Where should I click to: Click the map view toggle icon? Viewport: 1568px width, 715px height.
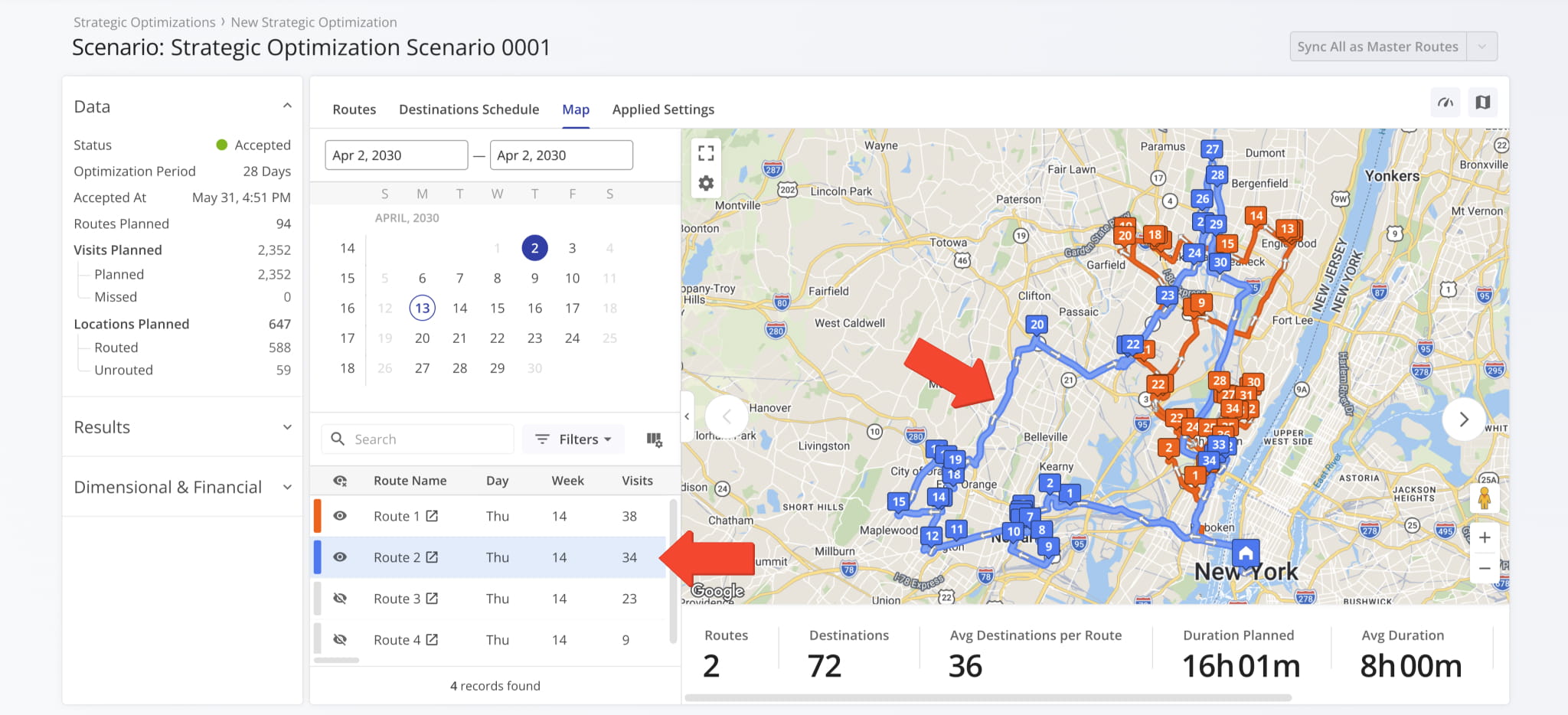tap(1483, 103)
